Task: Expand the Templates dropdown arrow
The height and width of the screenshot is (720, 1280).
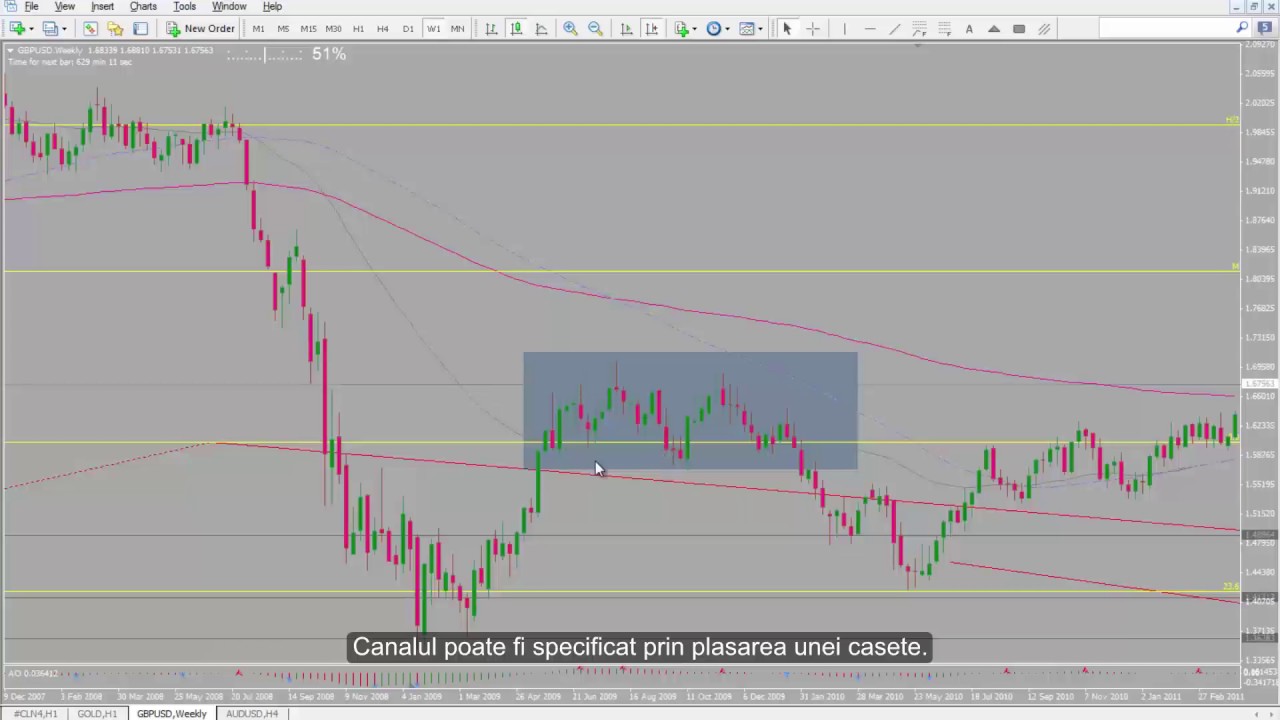Action: click(x=760, y=29)
